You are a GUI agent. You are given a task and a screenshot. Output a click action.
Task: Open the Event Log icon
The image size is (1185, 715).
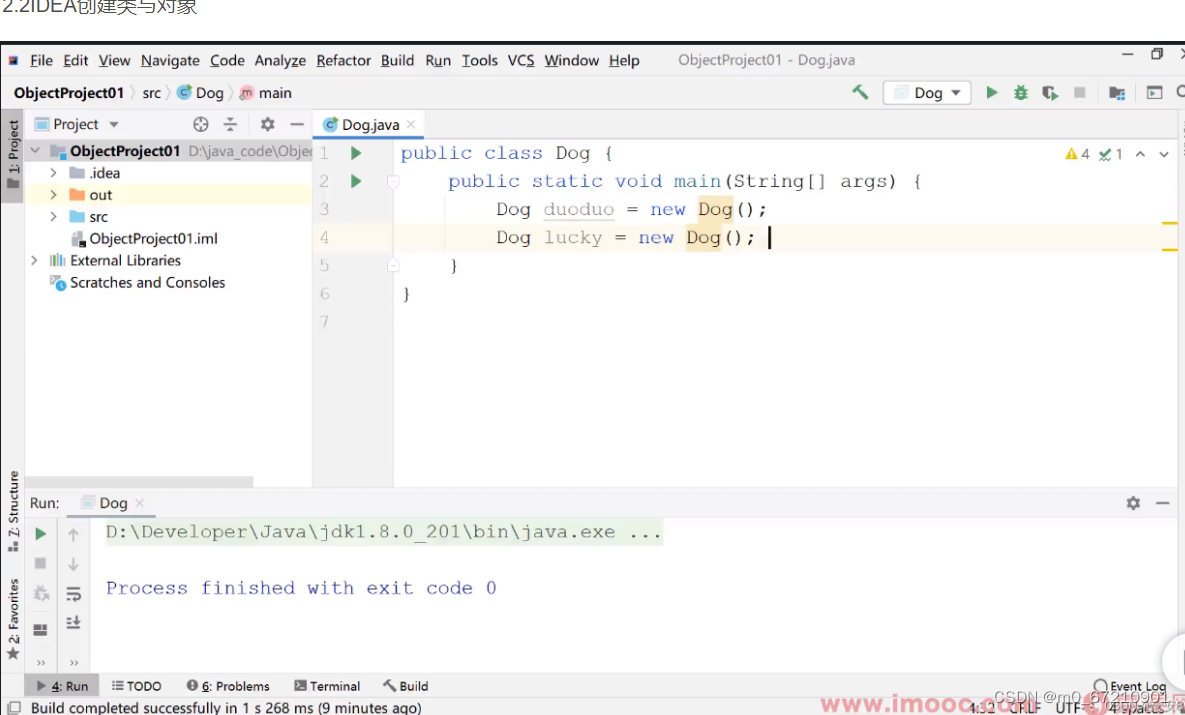1101,685
